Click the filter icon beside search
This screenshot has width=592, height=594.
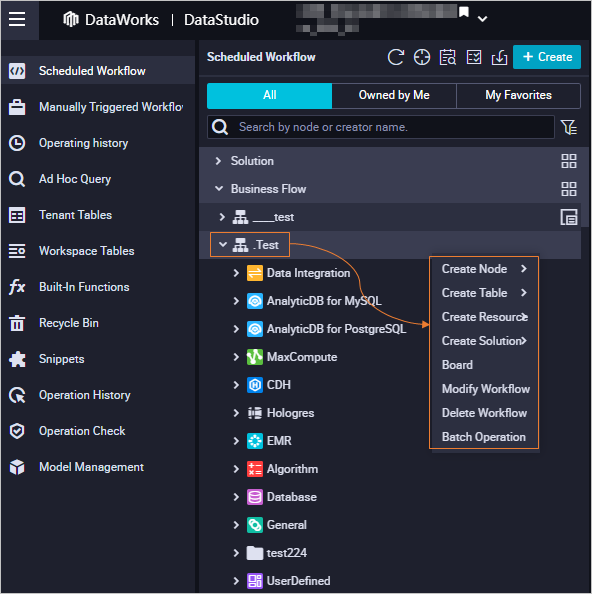pyautogui.click(x=569, y=127)
